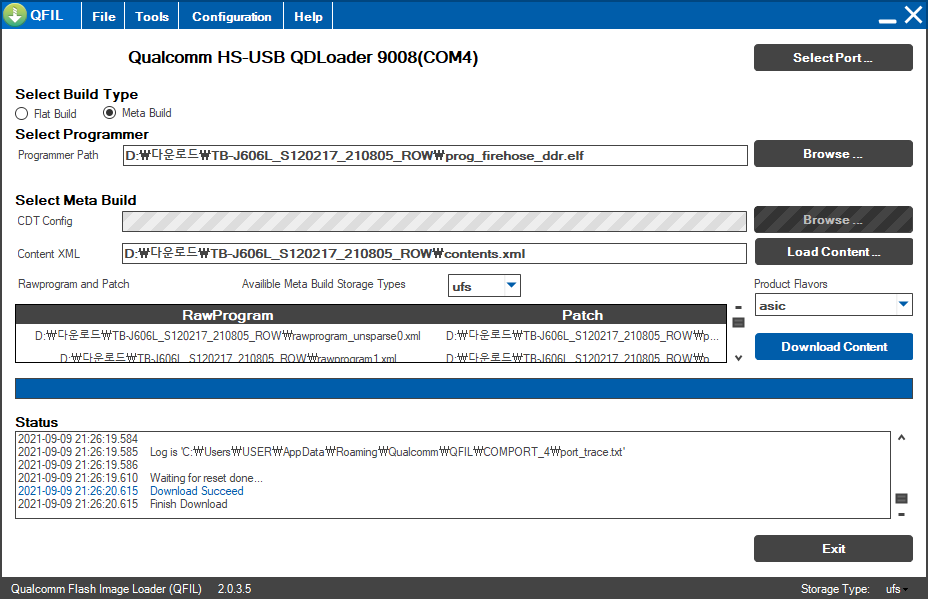Viewport: 928px width, 599px height.
Task: Click the Qualcomm HS-USB QDLoader 9008 port label
Action: (303, 57)
